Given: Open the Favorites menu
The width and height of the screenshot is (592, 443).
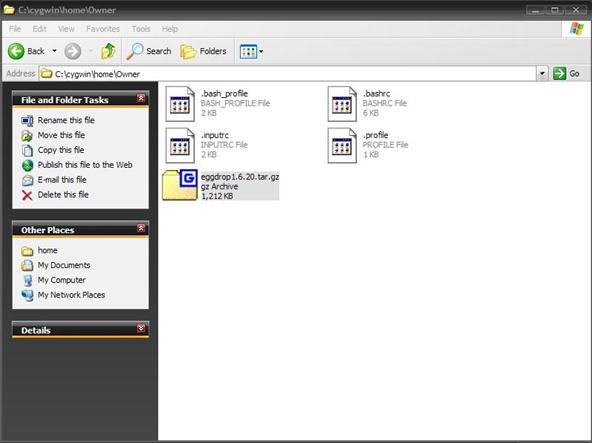Looking at the screenshot, I should (x=103, y=29).
